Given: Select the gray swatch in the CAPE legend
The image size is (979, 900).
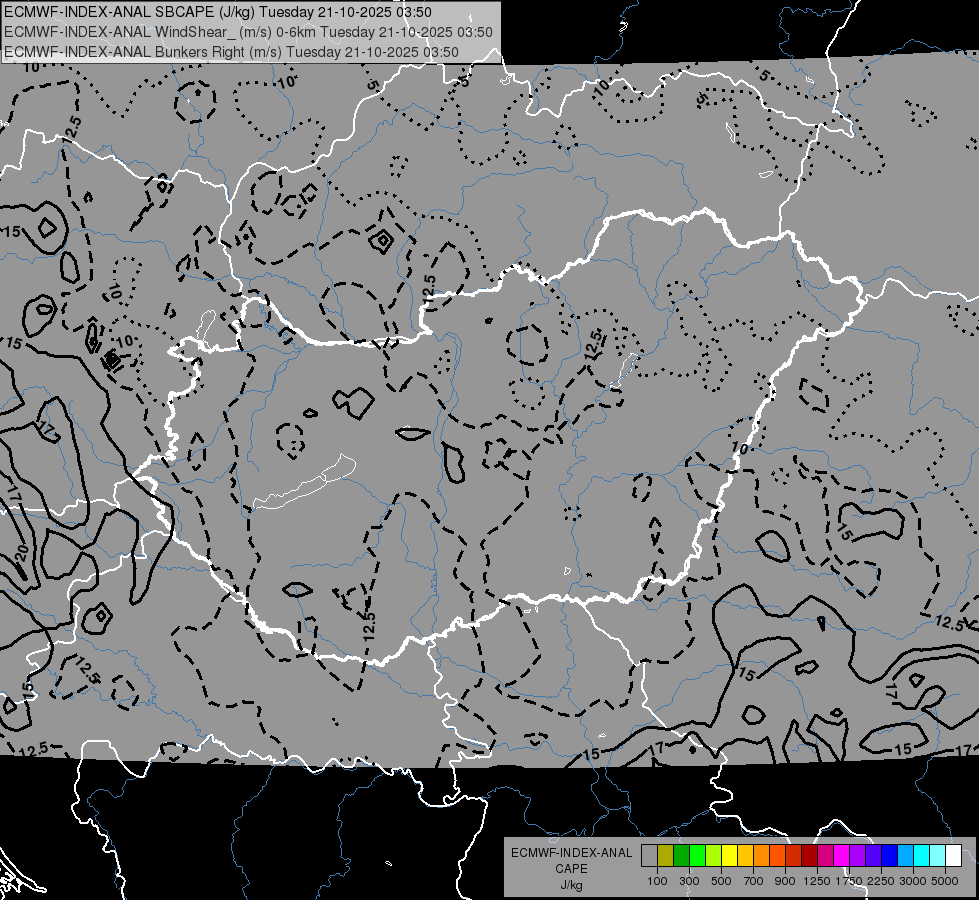Looking at the screenshot, I should pyautogui.click(x=649, y=856).
